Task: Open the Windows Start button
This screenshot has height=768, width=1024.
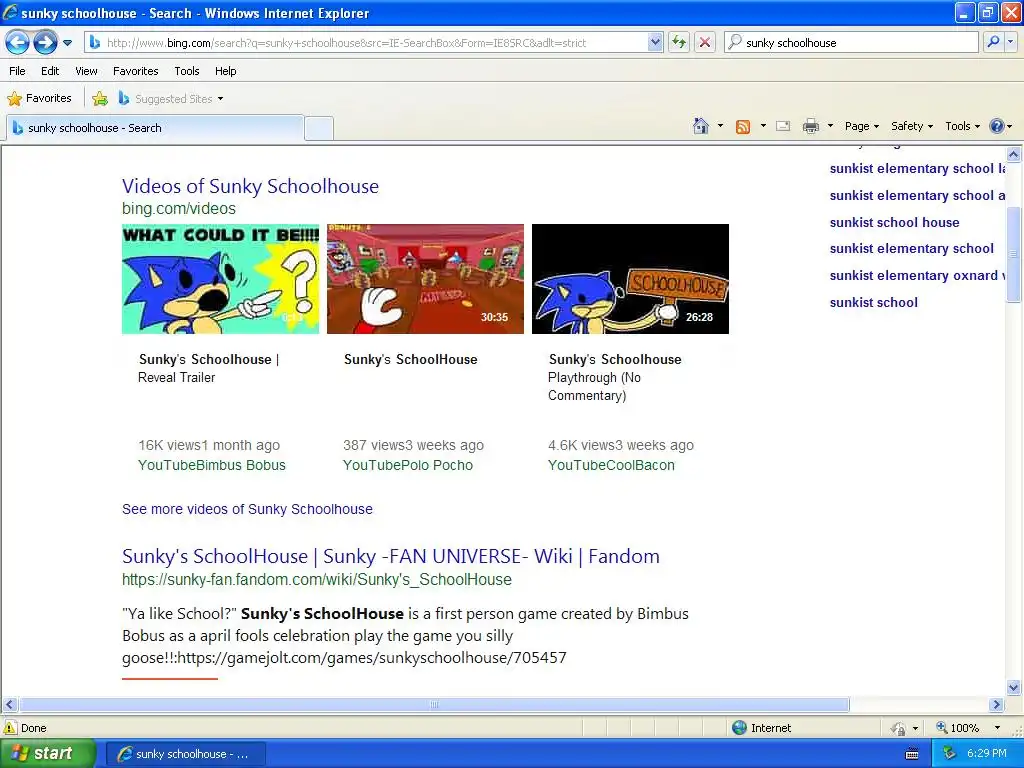Action: coord(48,753)
